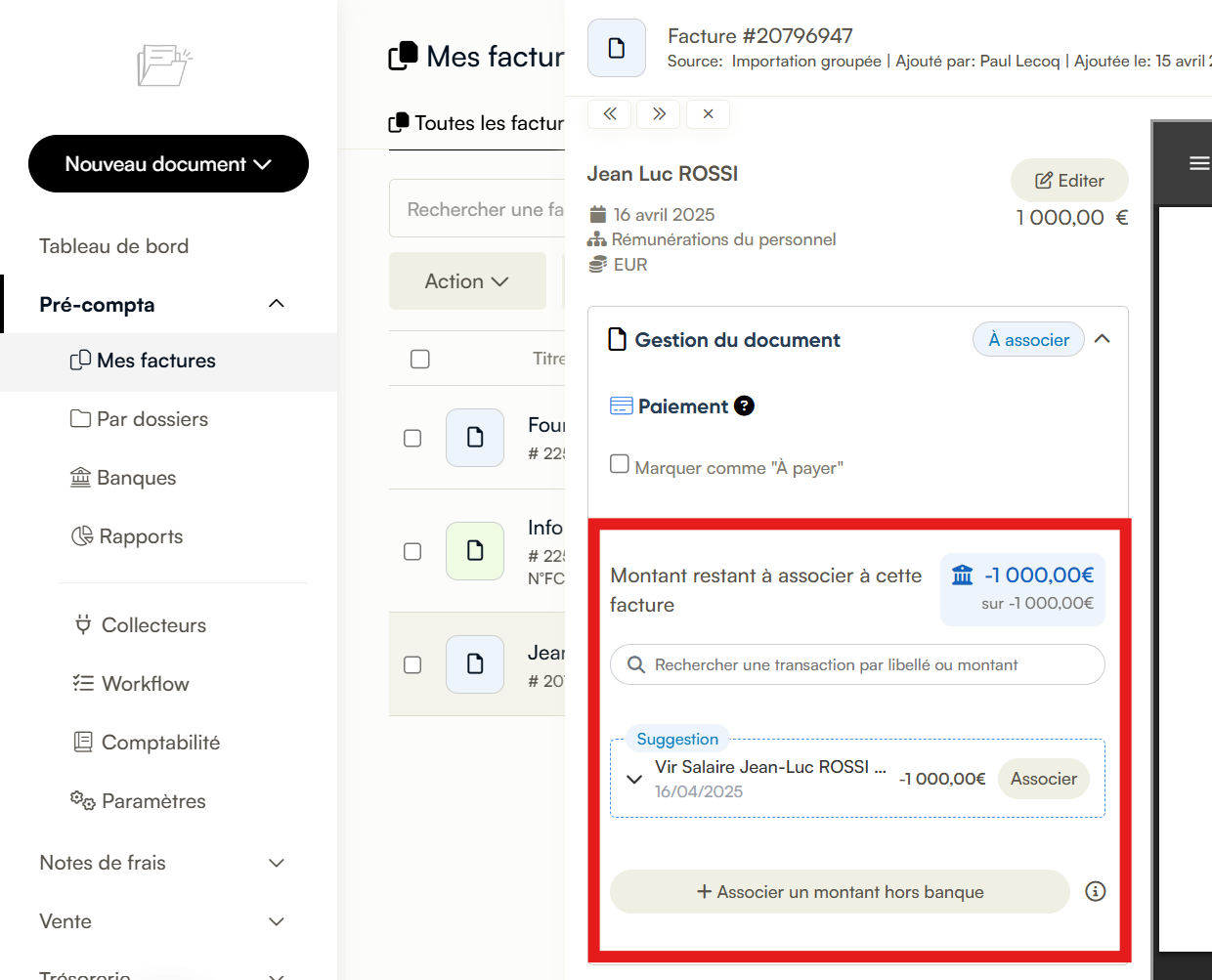Tick the checkbox for the Info invoice row
Screen dimensions: 1212x980
coord(412,551)
